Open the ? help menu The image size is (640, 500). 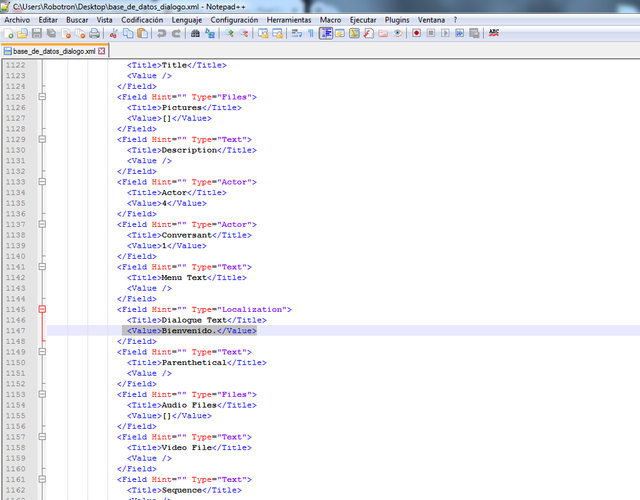point(455,20)
